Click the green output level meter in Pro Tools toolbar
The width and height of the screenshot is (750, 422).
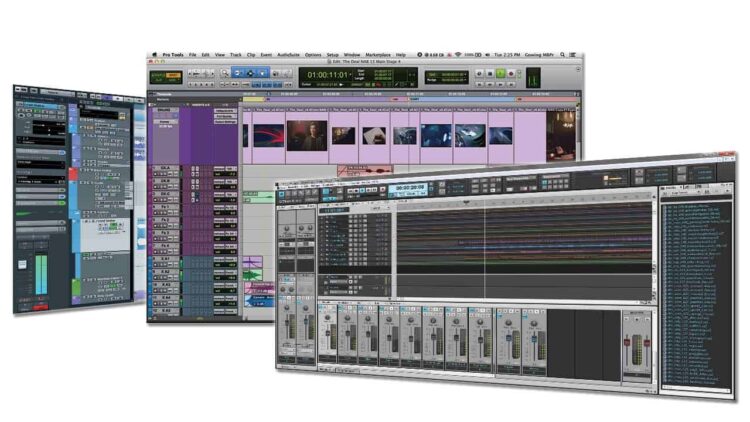533,76
